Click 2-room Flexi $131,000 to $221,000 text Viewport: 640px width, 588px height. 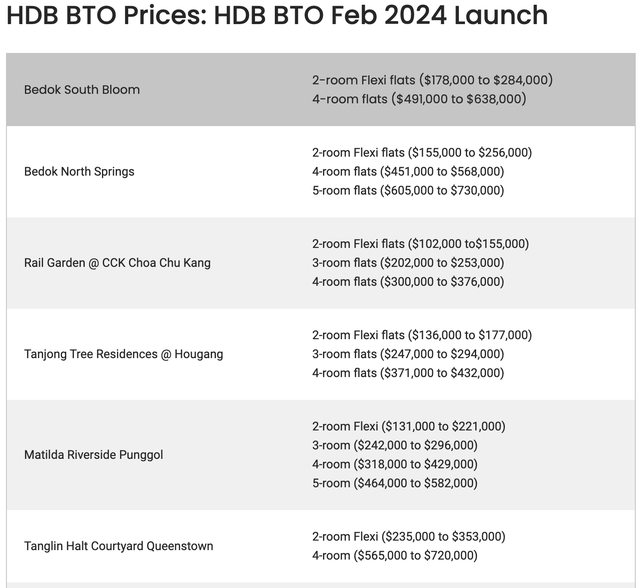coord(409,426)
